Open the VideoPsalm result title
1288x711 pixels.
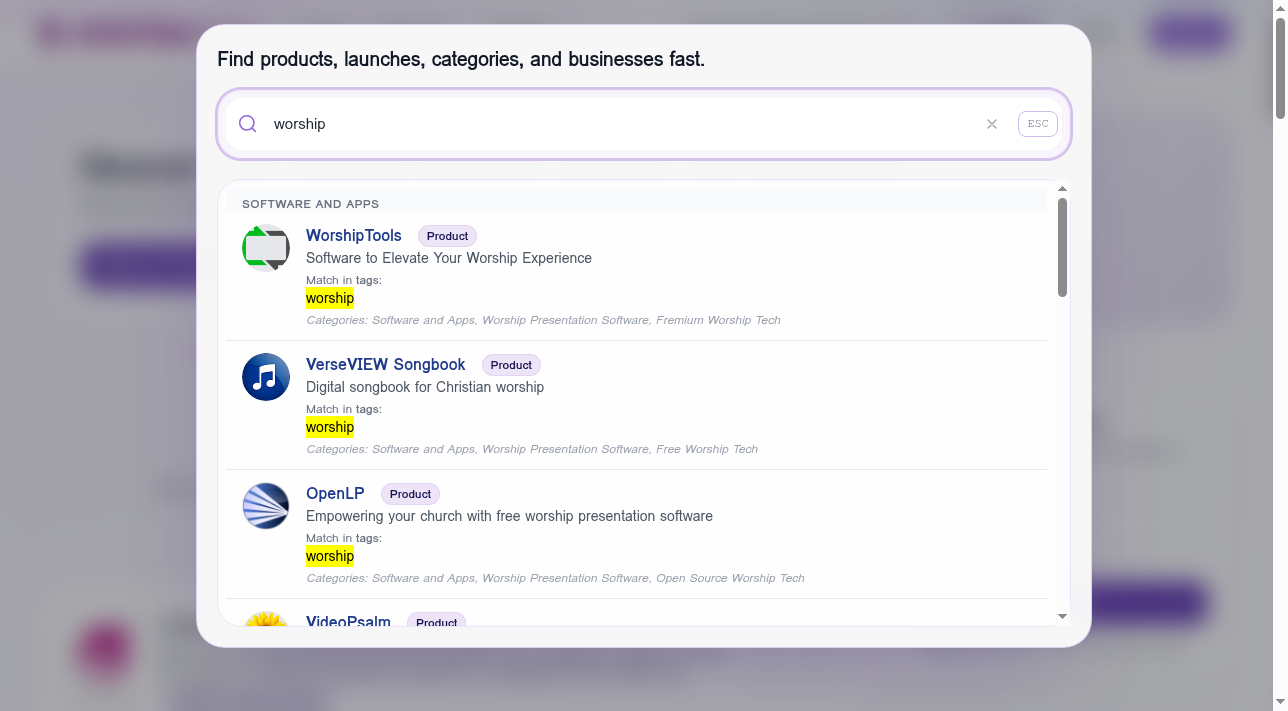click(348, 621)
